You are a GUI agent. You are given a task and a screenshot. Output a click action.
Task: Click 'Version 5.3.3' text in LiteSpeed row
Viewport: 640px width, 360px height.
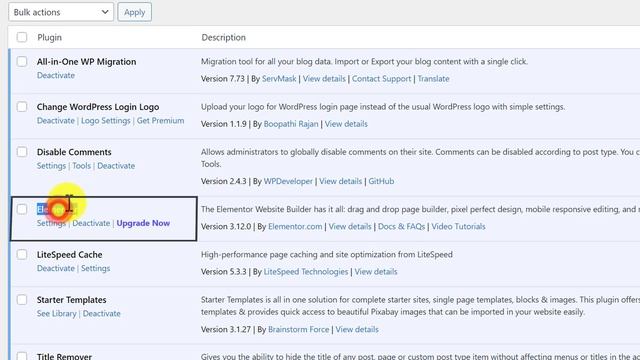pyautogui.click(x=224, y=271)
